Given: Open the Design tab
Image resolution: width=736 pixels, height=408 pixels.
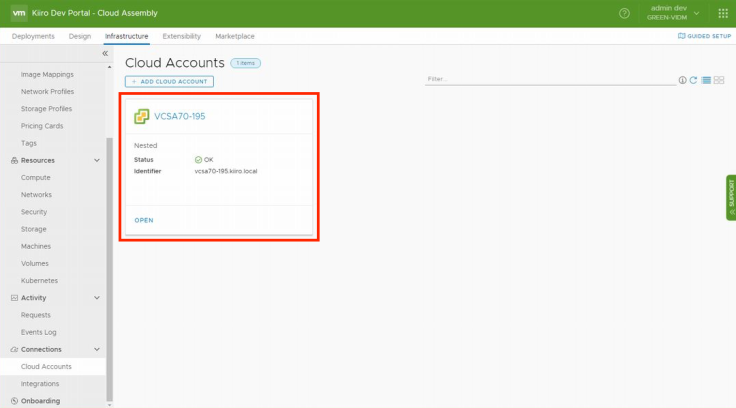Looking at the screenshot, I should coord(80,36).
